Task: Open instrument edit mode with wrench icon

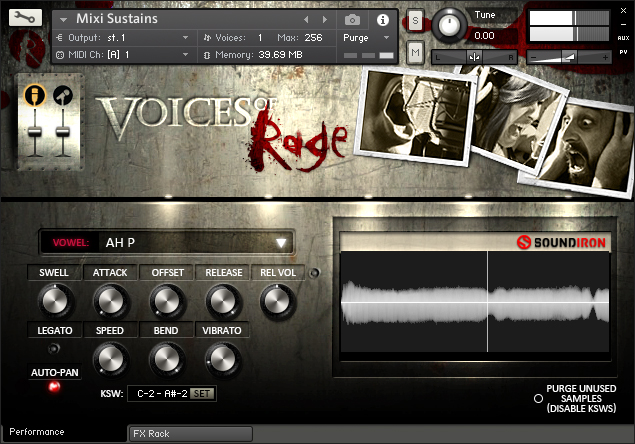Action: (25, 17)
